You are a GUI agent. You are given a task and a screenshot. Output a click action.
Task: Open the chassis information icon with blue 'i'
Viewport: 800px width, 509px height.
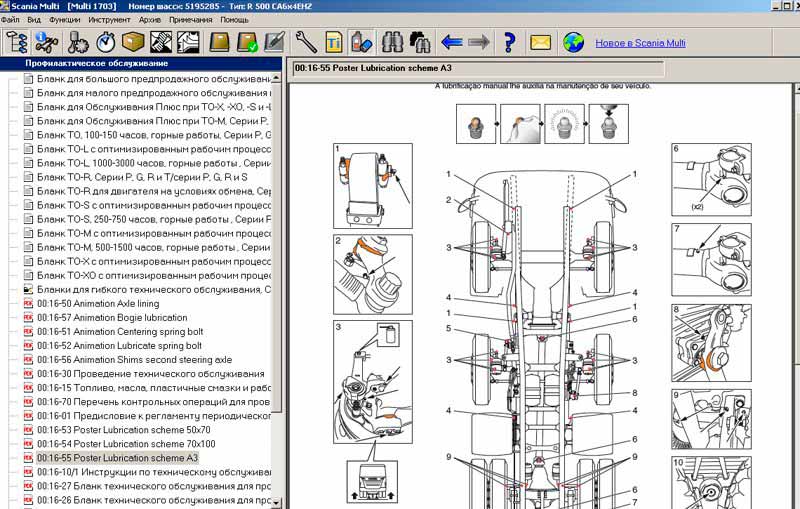46,42
